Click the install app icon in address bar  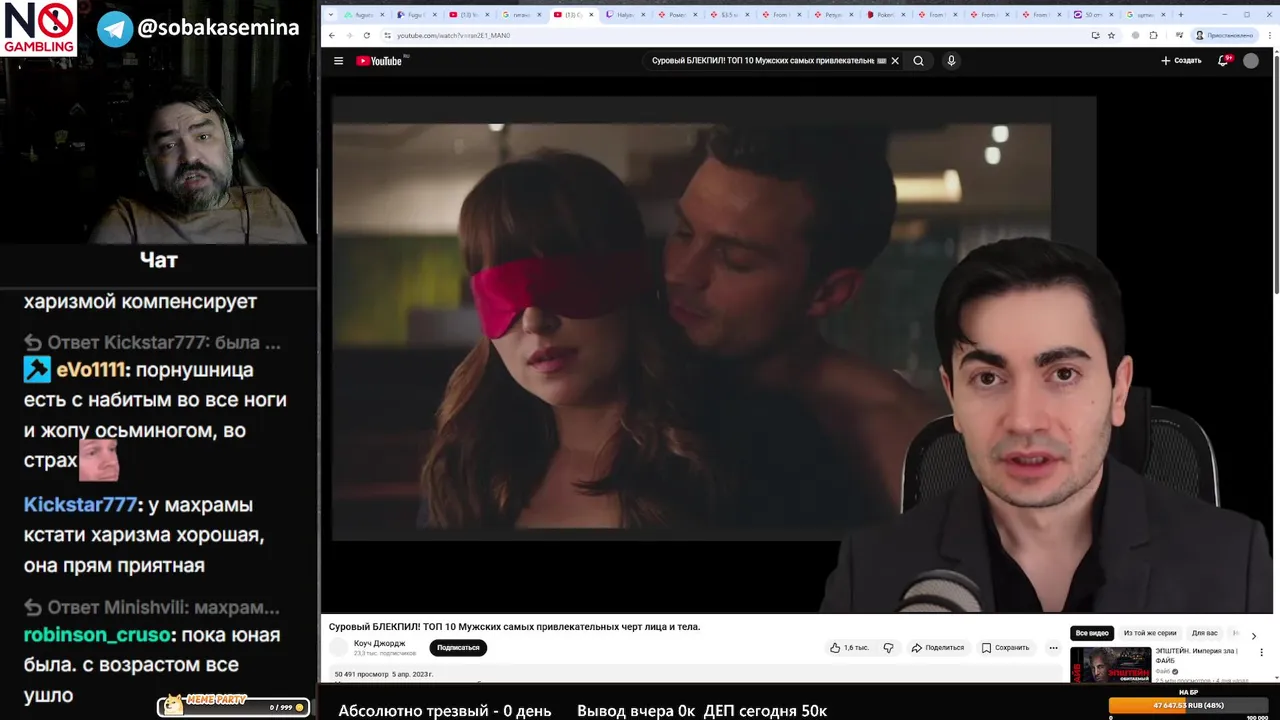(x=1095, y=35)
